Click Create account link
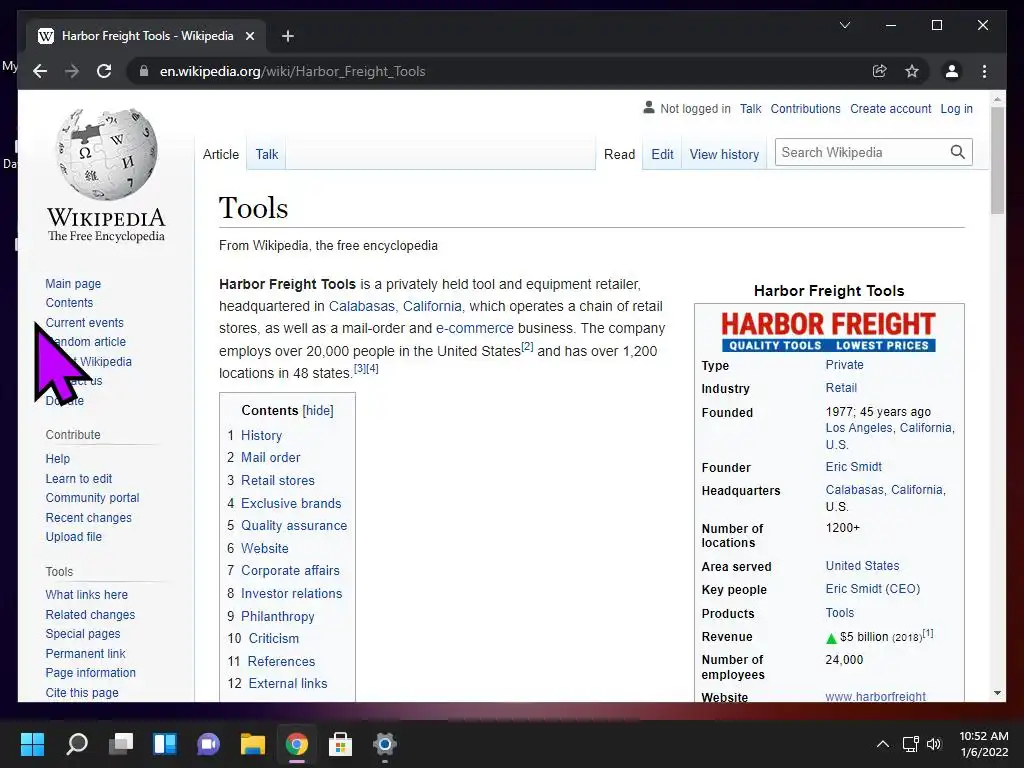 pos(890,108)
